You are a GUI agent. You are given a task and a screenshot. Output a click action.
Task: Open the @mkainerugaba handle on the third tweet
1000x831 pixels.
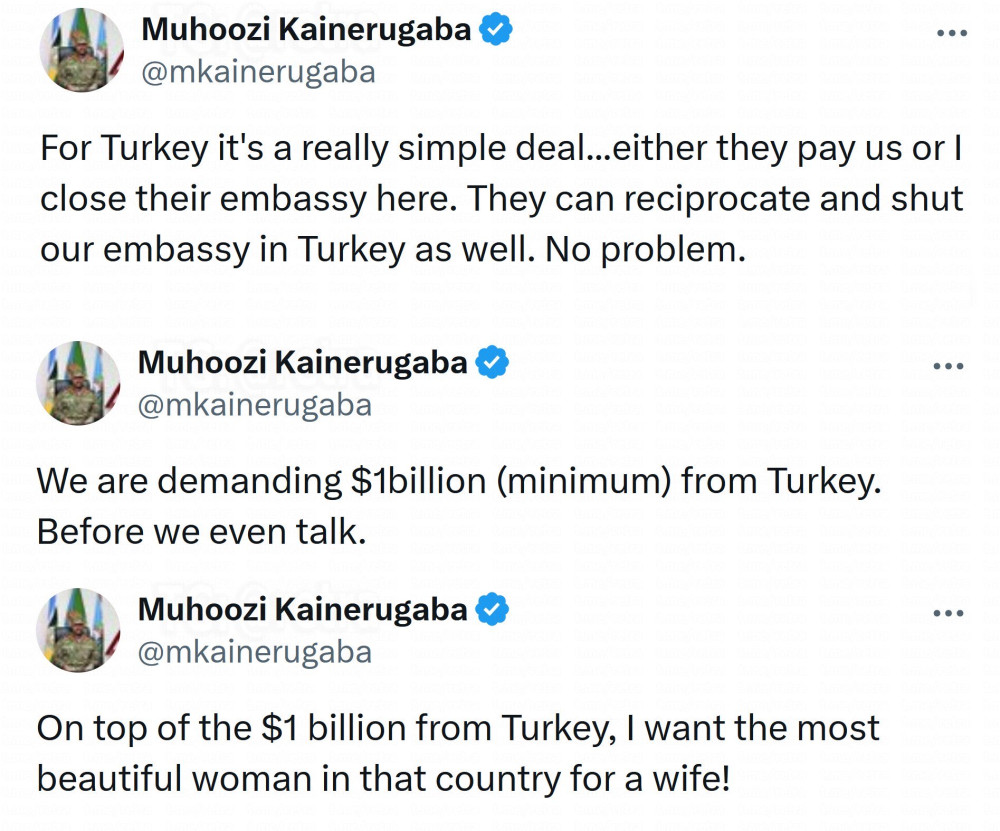(x=254, y=652)
